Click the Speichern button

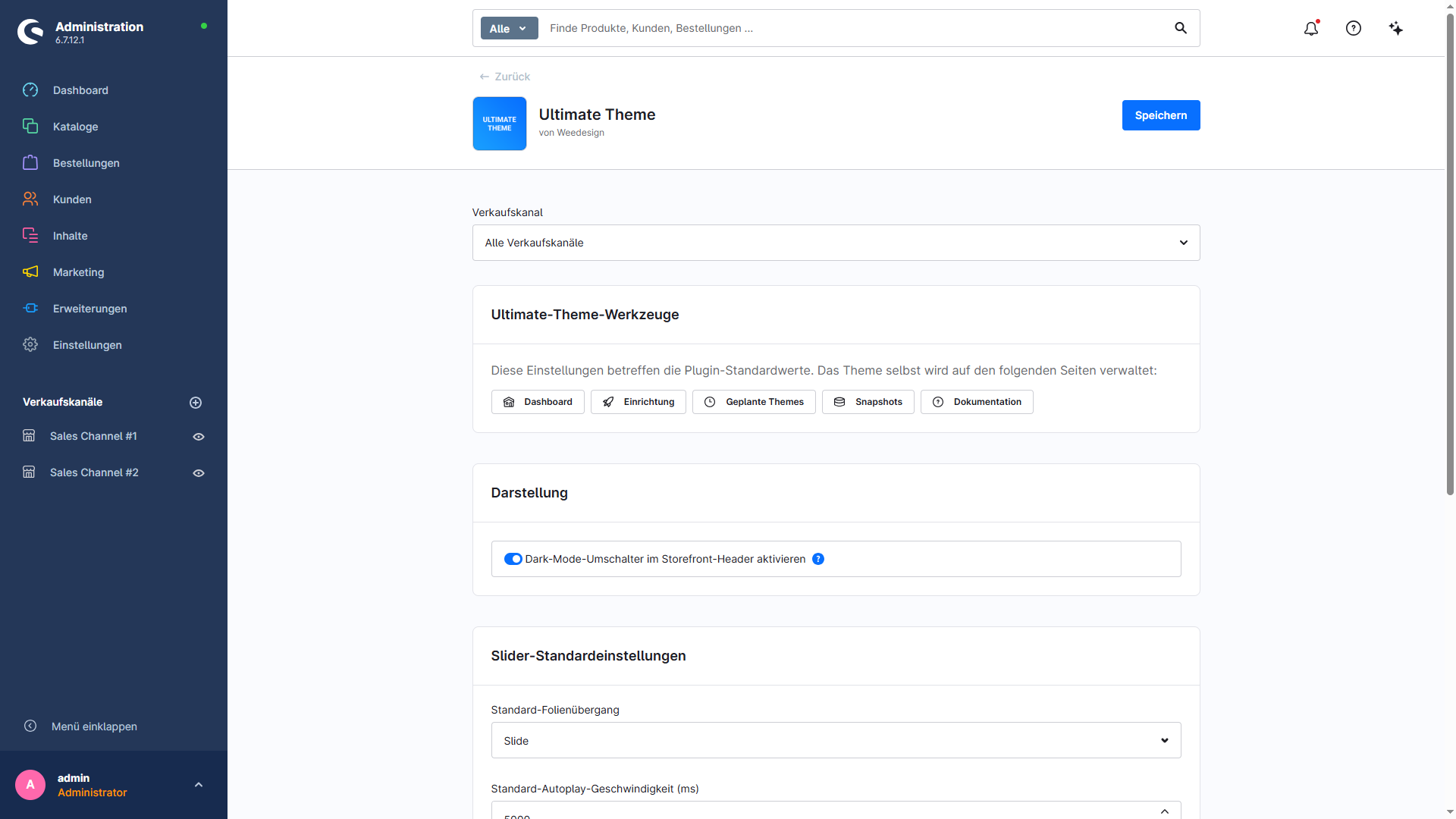1161,115
